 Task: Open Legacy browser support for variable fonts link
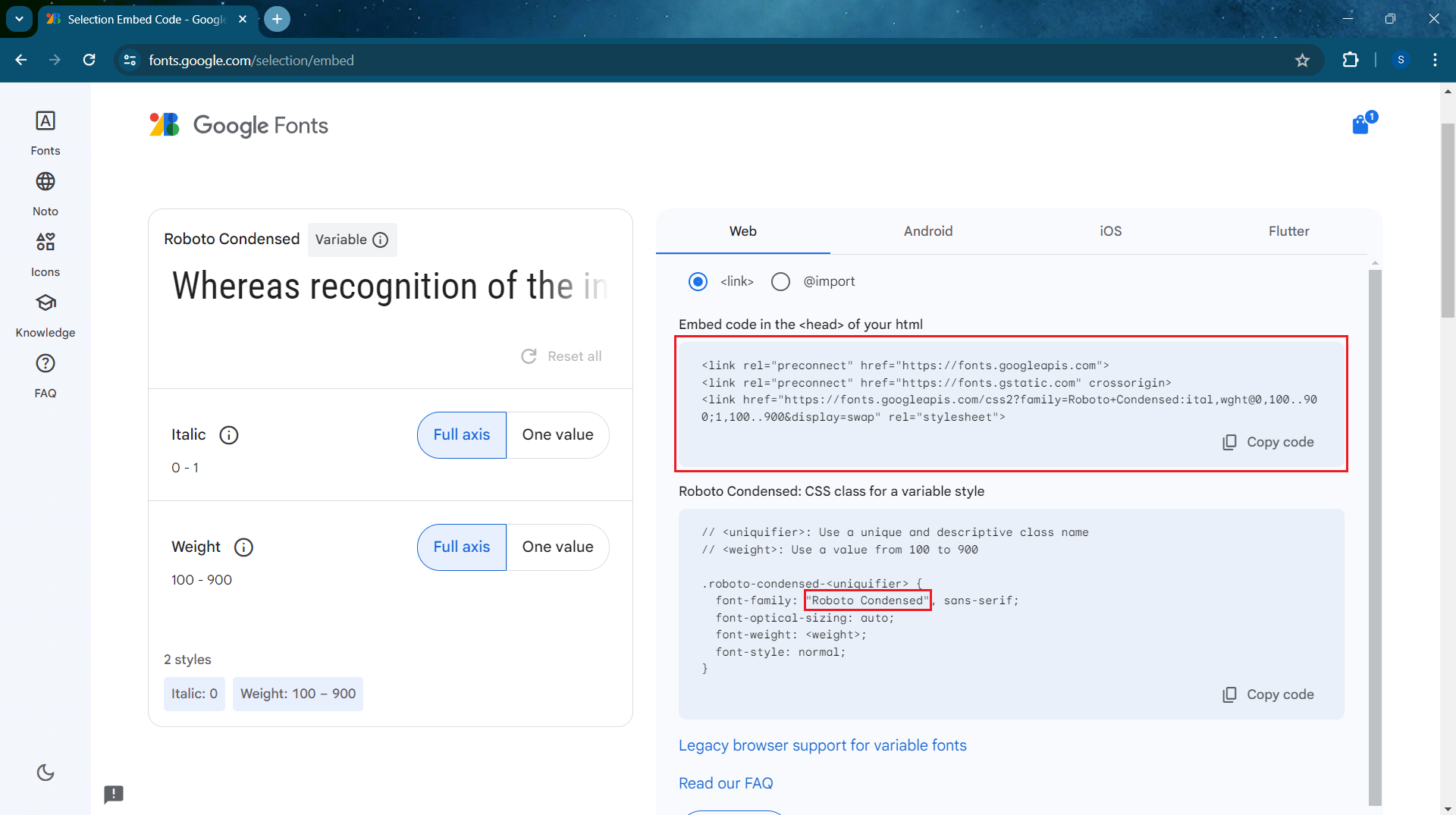point(822,745)
